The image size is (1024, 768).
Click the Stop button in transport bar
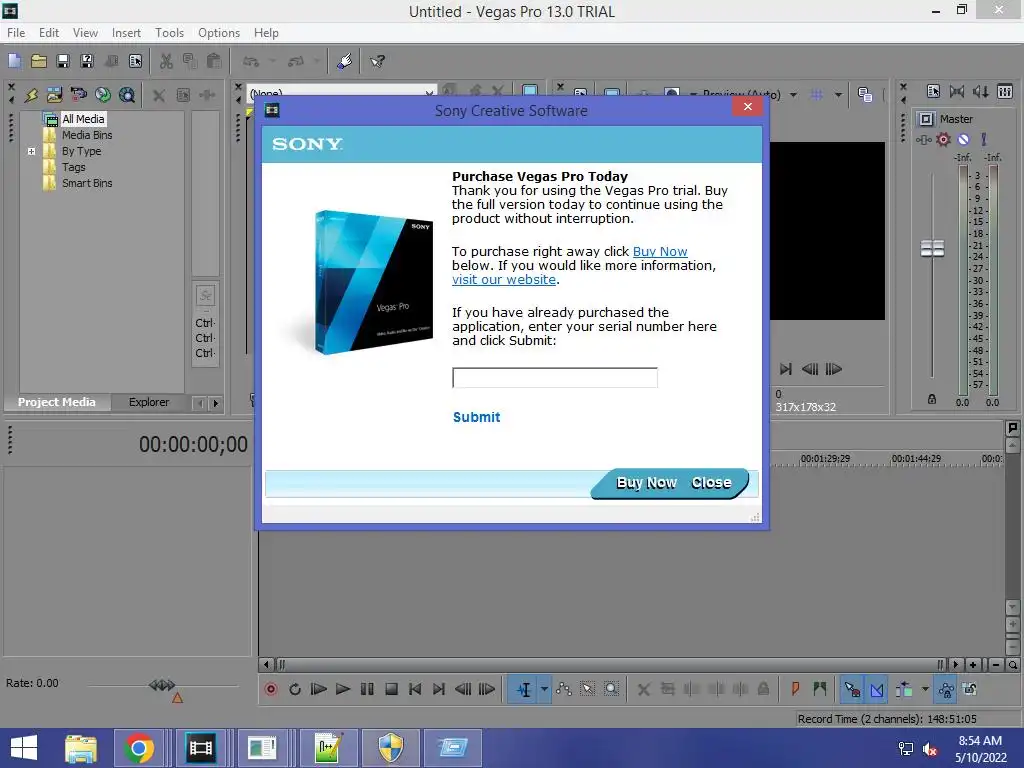click(391, 689)
